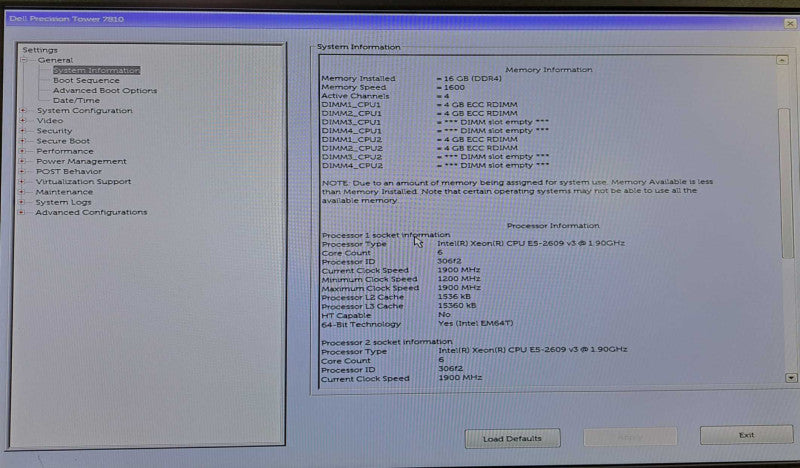Select the Performance category label
Viewport: 800px width, 468px height.
[65, 151]
